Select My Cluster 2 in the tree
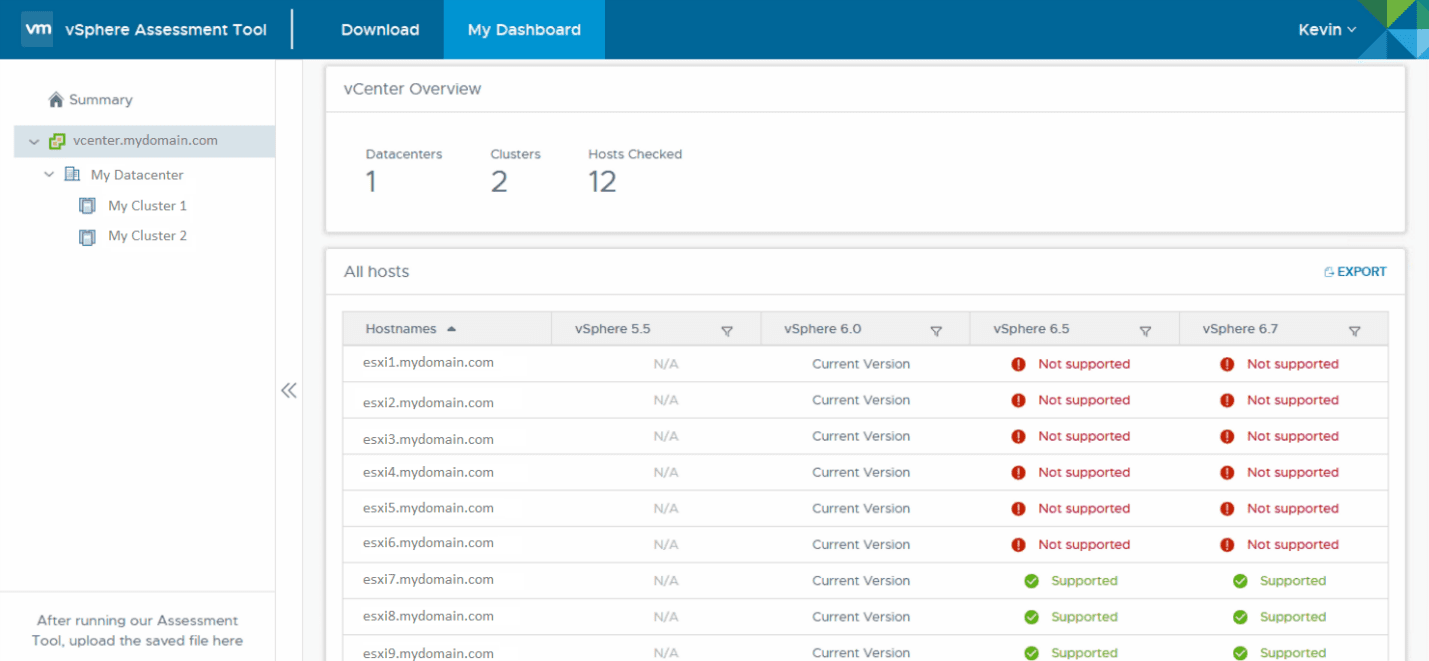 (x=147, y=236)
